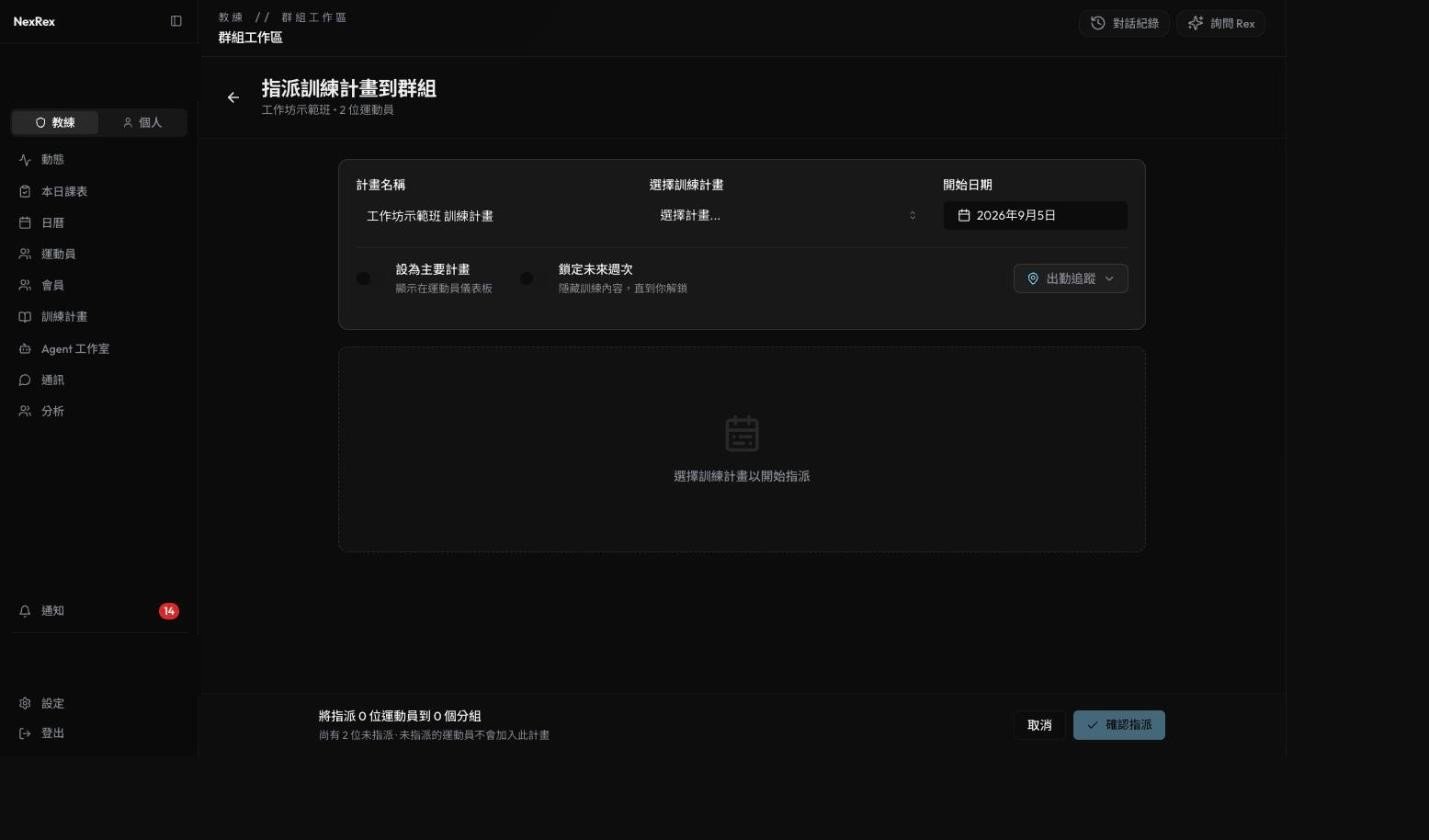The image size is (1429, 840).
Task: Collapse the sidebar with the panel icon
Action: pyautogui.click(x=176, y=21)
